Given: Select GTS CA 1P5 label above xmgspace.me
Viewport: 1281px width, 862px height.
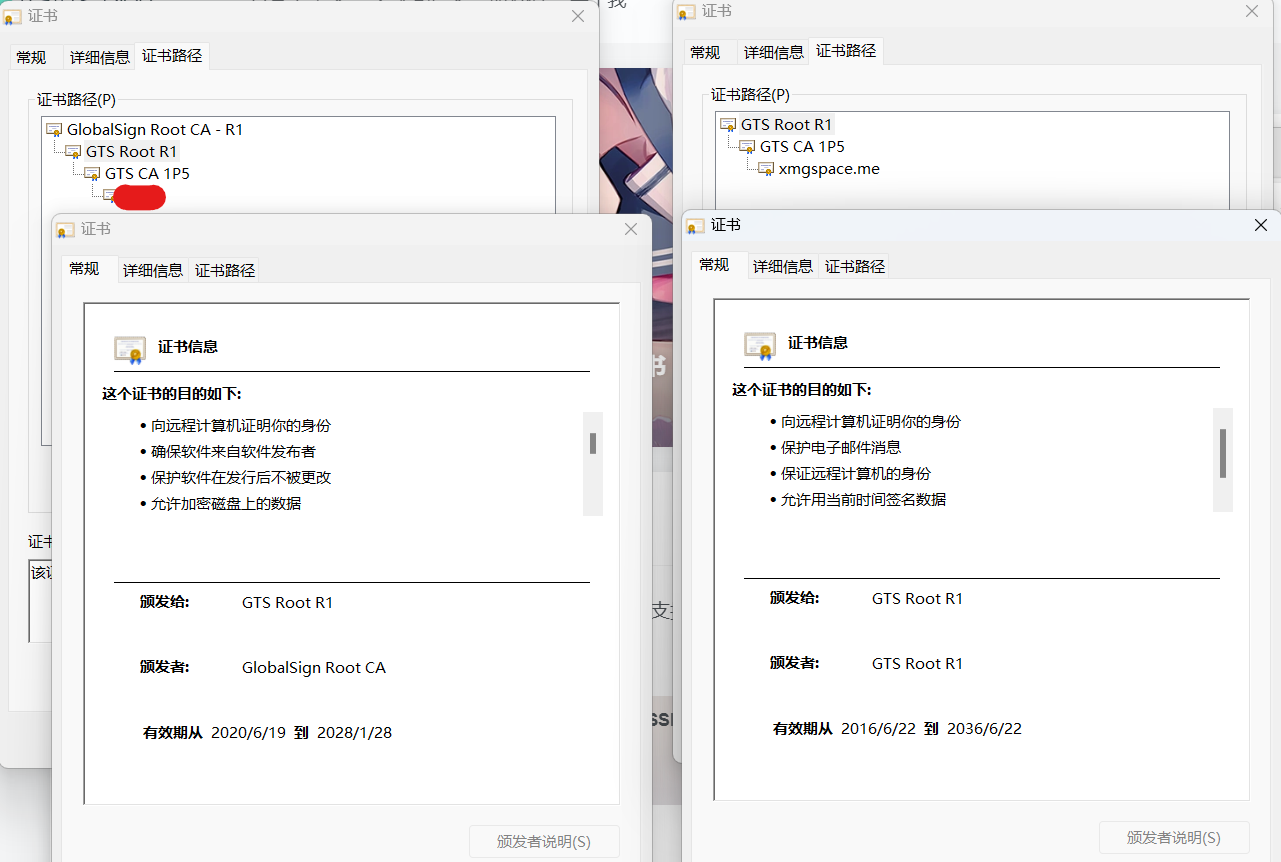Looking at the screenshot, I should (x=802, y=147).
